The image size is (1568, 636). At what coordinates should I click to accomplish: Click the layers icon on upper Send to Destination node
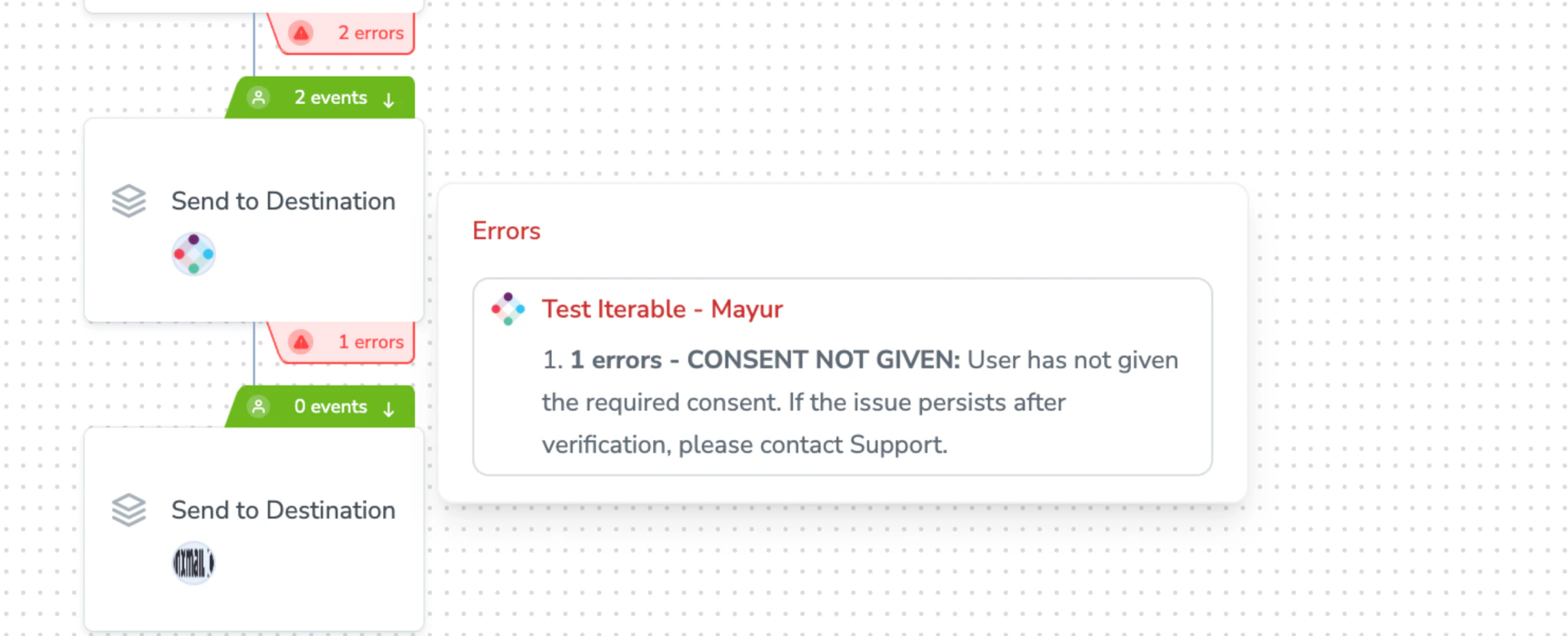pos(129,201)
